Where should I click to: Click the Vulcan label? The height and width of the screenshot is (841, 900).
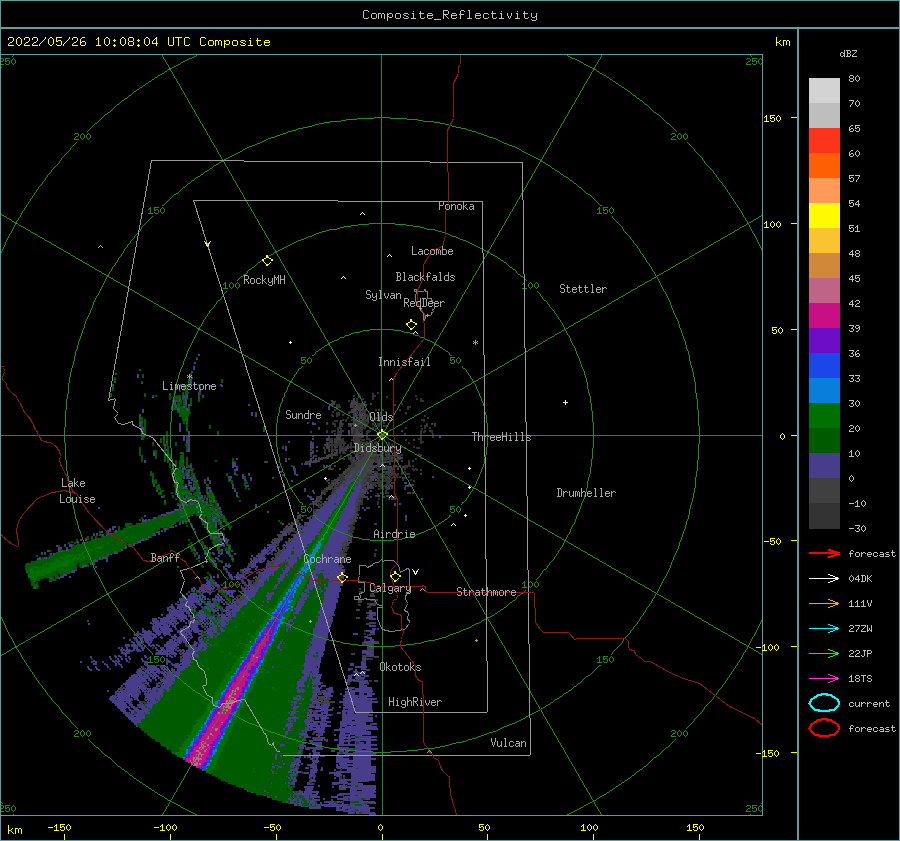coord(509,743)
